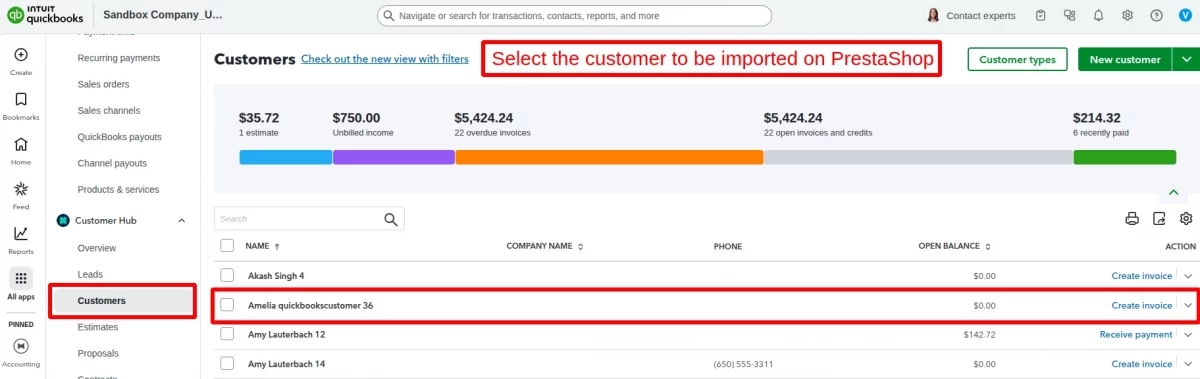Open action dropdown for Amy Lauterbach 14
The width and height of the screenshot is (1200, 379).
pos(1188,364)
